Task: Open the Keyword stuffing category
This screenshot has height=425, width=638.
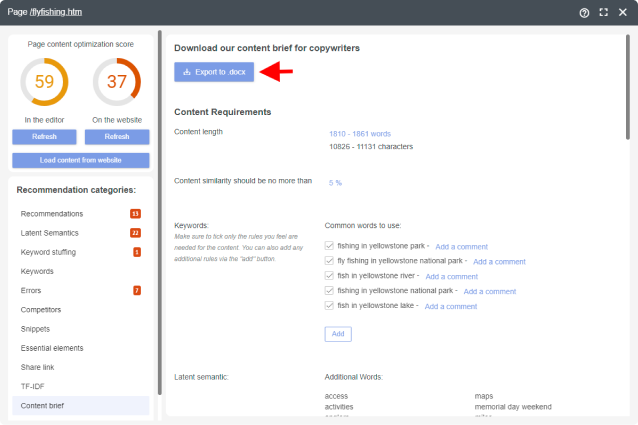Action: (48, 252)
